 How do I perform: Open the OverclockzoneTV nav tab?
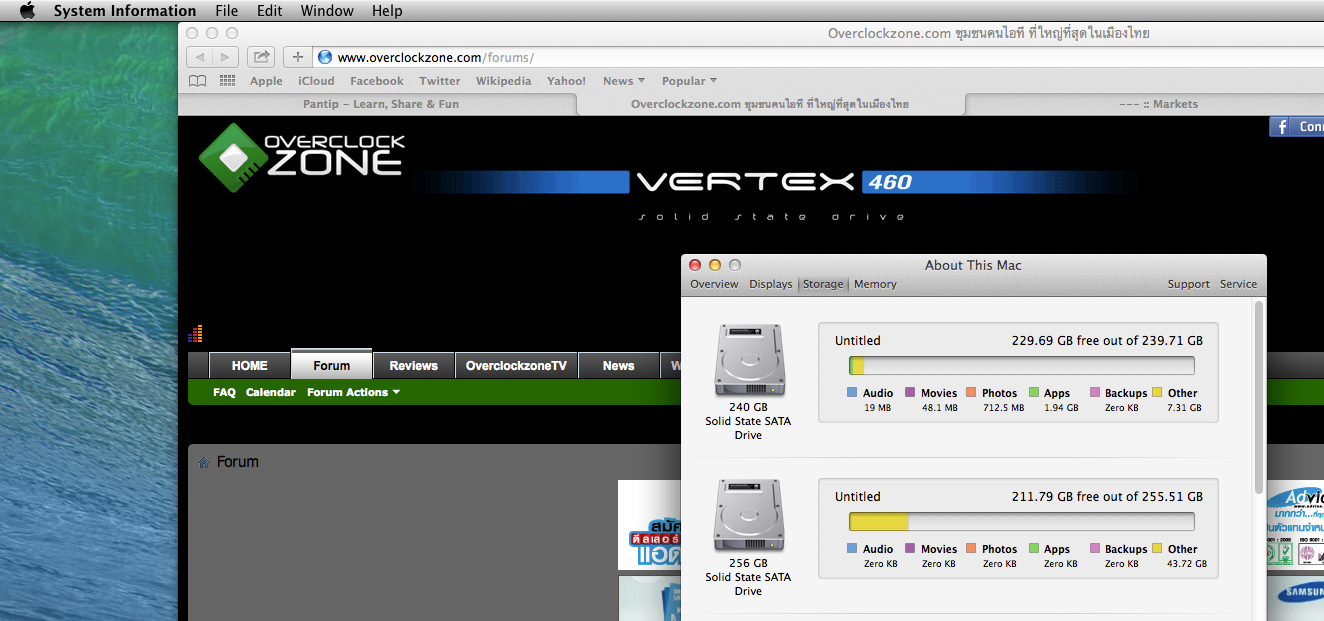coord(516,366)
